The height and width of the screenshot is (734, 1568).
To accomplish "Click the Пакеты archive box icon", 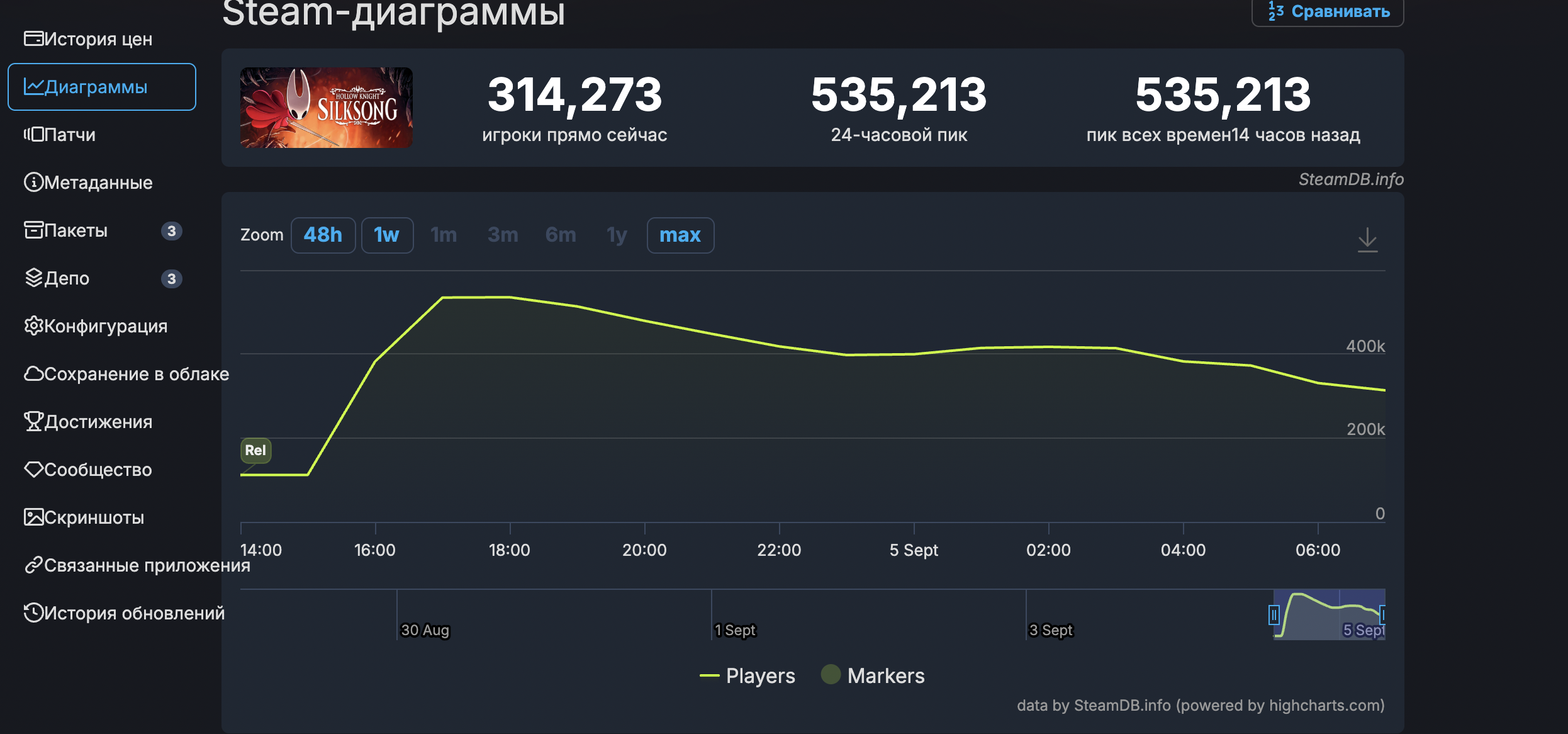I will click(33, 230).
